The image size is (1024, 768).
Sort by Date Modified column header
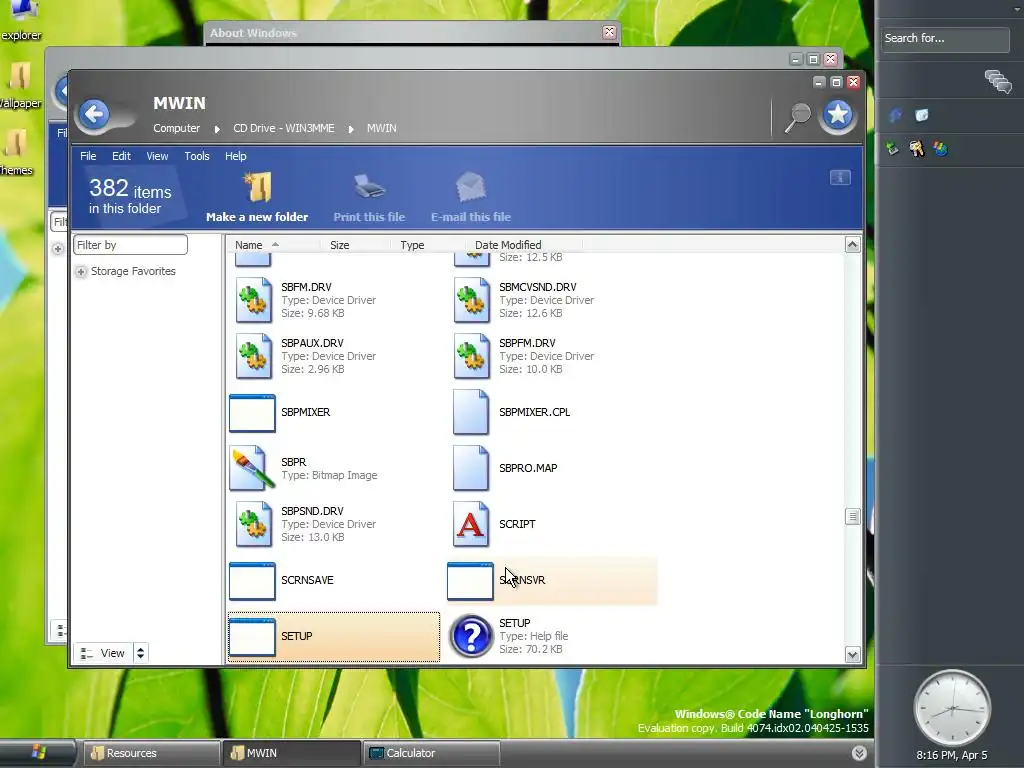[x=508, y=245]
